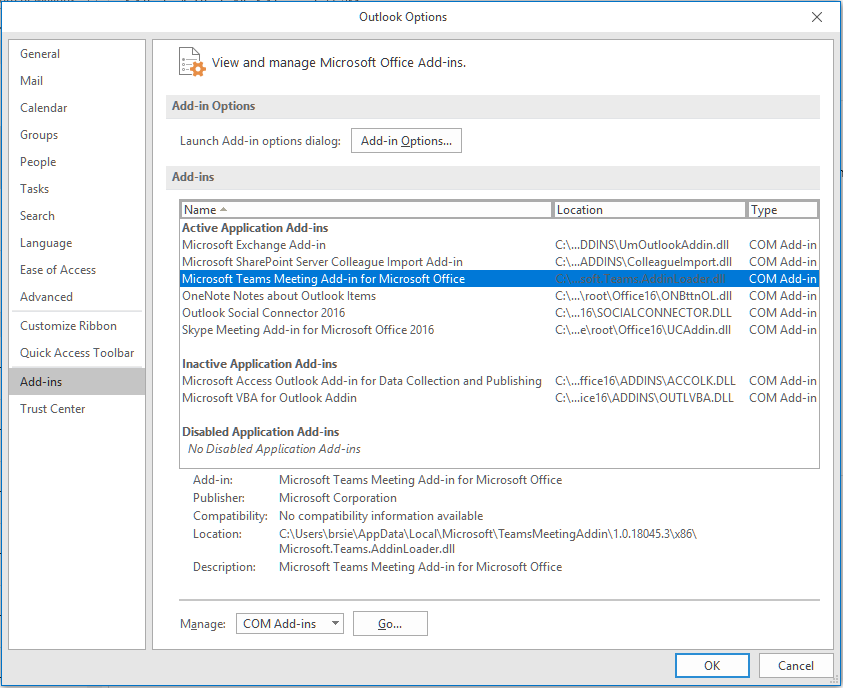Select OneNote Notes about Outlook Items
The height and width of the screenshot is (688, 843).
coord(499,296)
